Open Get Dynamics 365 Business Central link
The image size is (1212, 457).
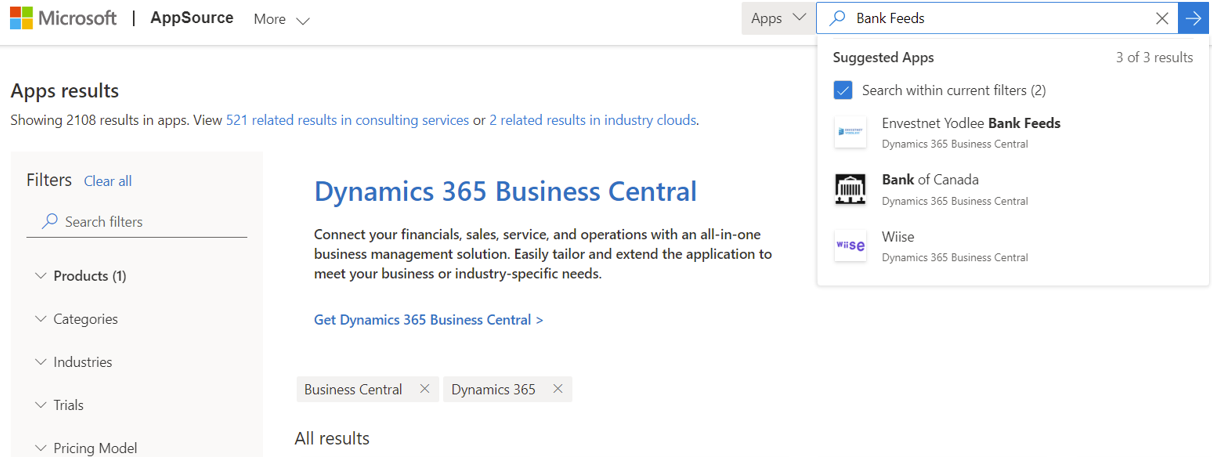[429, 320]
